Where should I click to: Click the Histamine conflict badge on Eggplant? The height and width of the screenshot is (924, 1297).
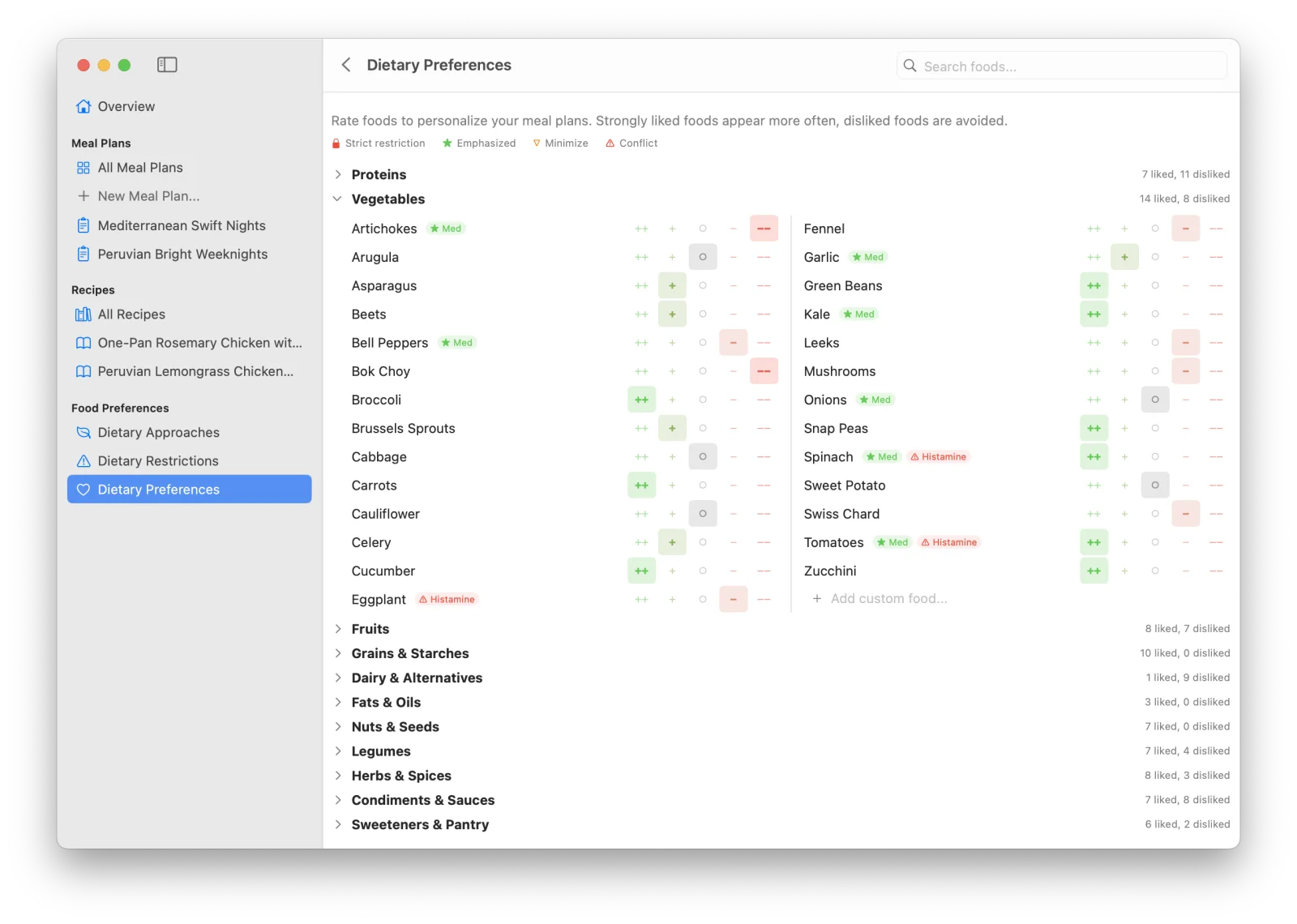(x=447, y=600)
